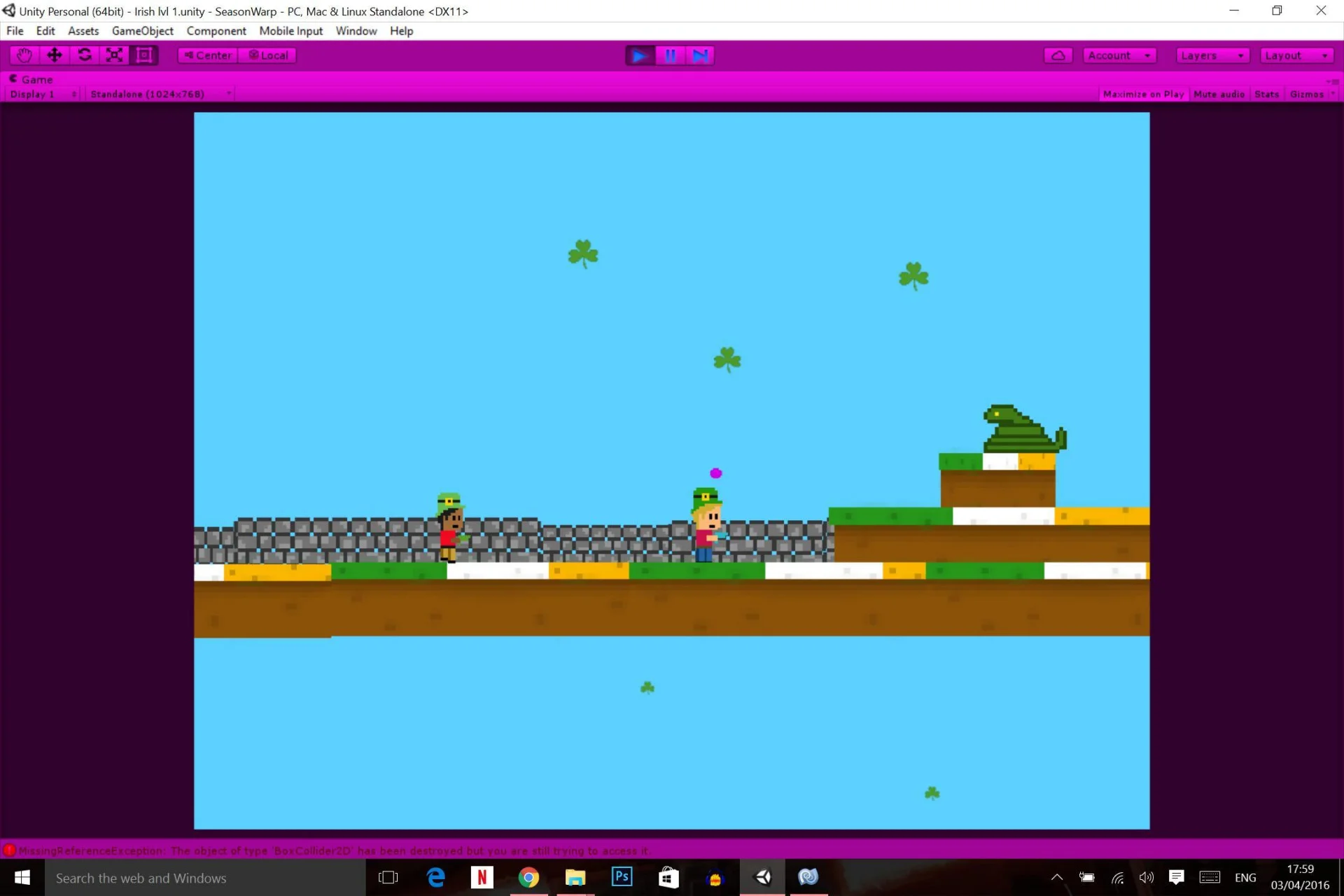Switch to Unity in the taskbar
This screenshot has width=1344, height=896.
click(x=762, y=878)
